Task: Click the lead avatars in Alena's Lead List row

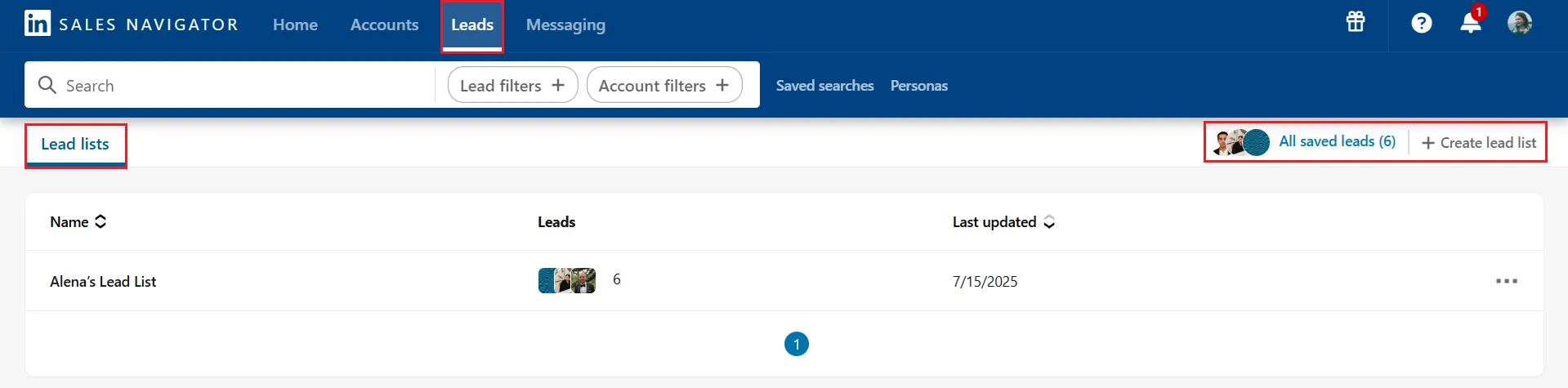Action: [x=567, y=280]
